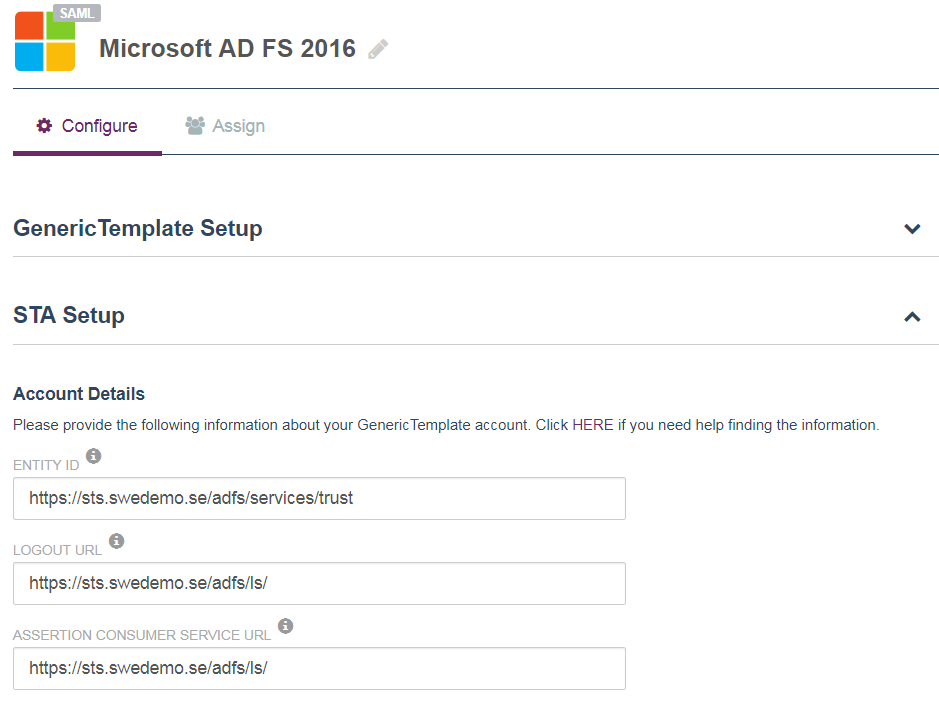Click the SAML badge on the app logo
The height and width of the screenshot is (703, 939).
(77, 13)
